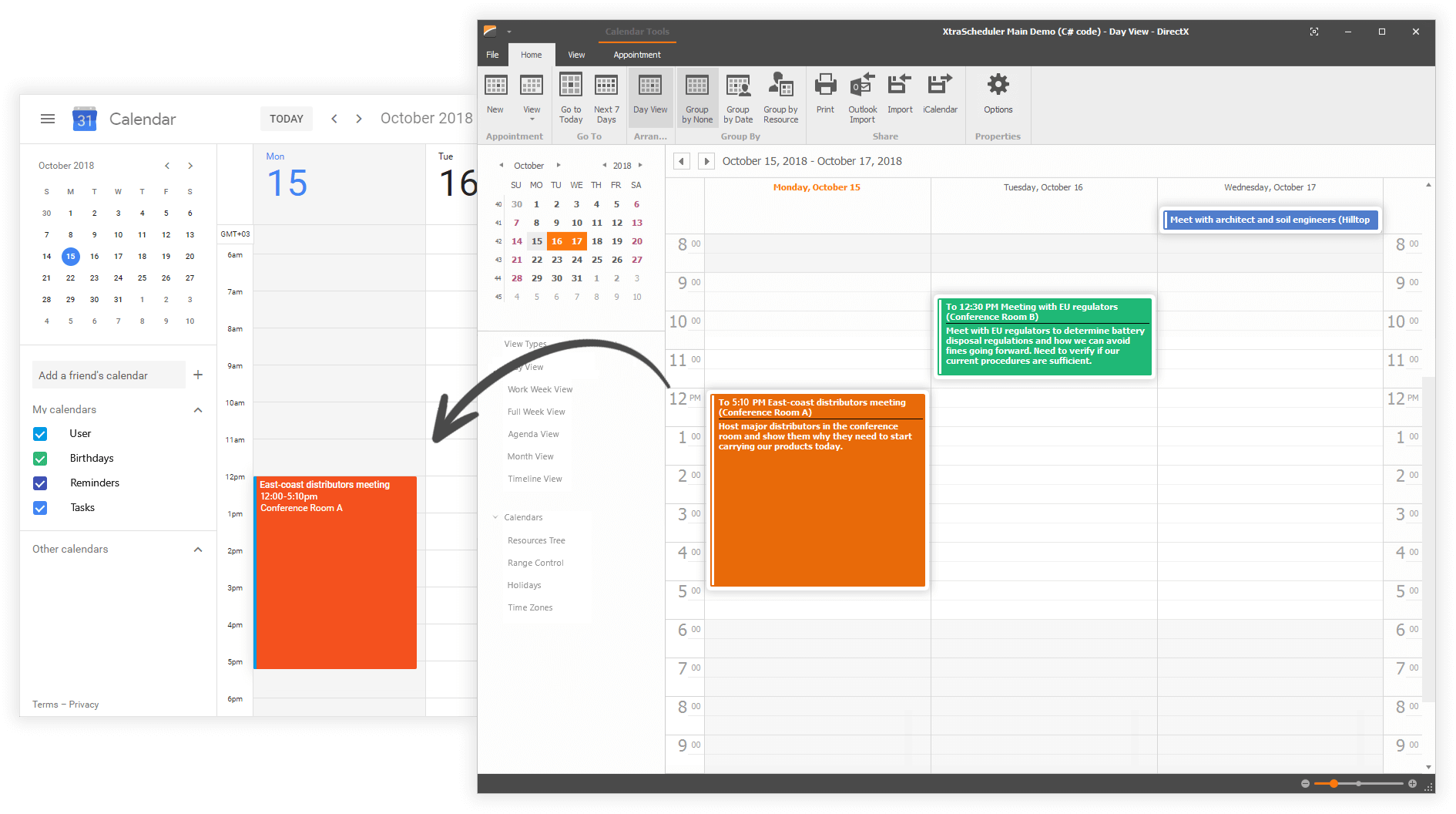Open Time Zones item
The width and height of the screenshot is (1456, 814).
click(530, 607)
